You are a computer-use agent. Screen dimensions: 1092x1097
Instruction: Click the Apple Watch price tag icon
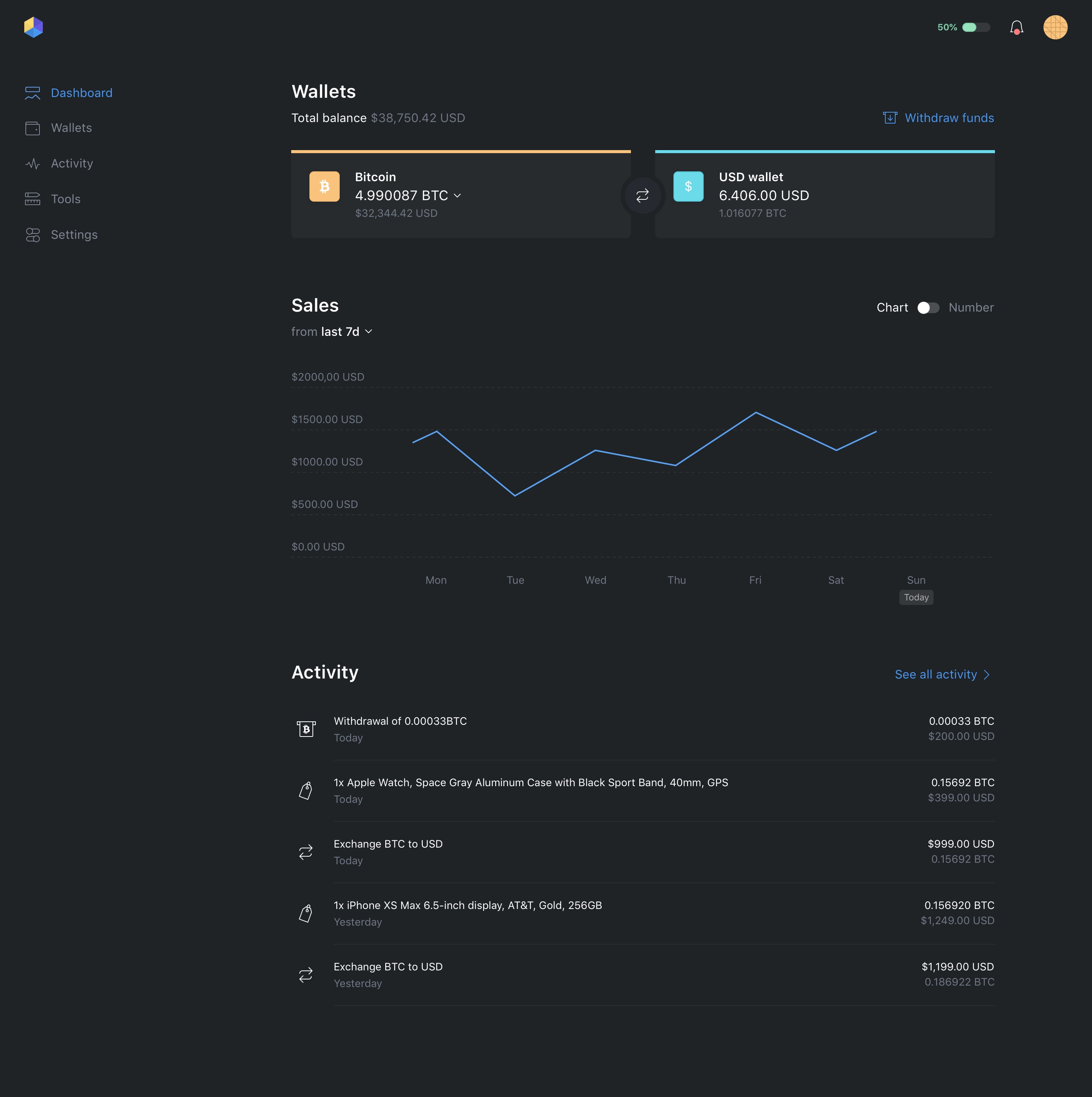306,790
